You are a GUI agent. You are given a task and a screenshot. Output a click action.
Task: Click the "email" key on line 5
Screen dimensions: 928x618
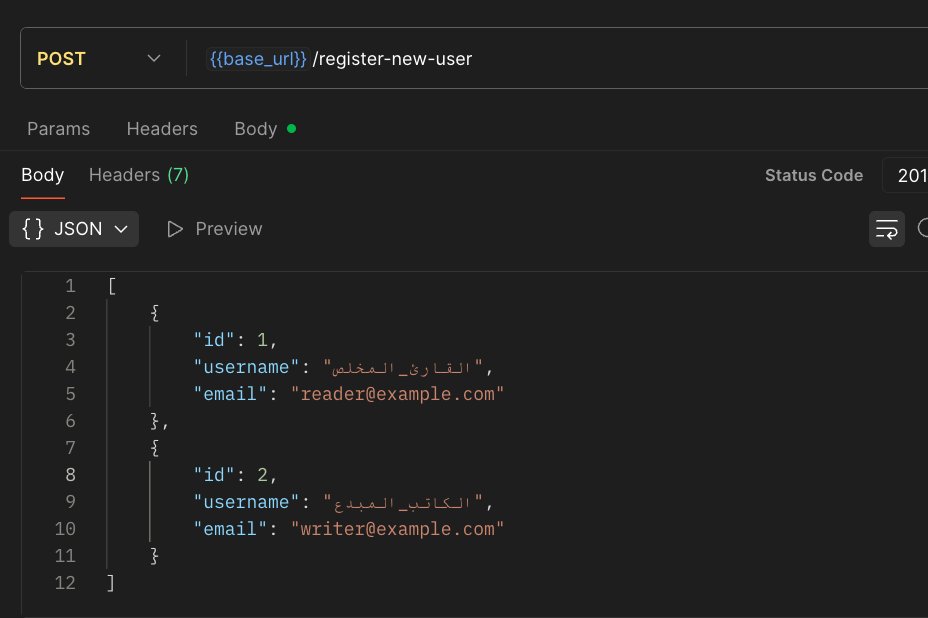coord(230,394)
